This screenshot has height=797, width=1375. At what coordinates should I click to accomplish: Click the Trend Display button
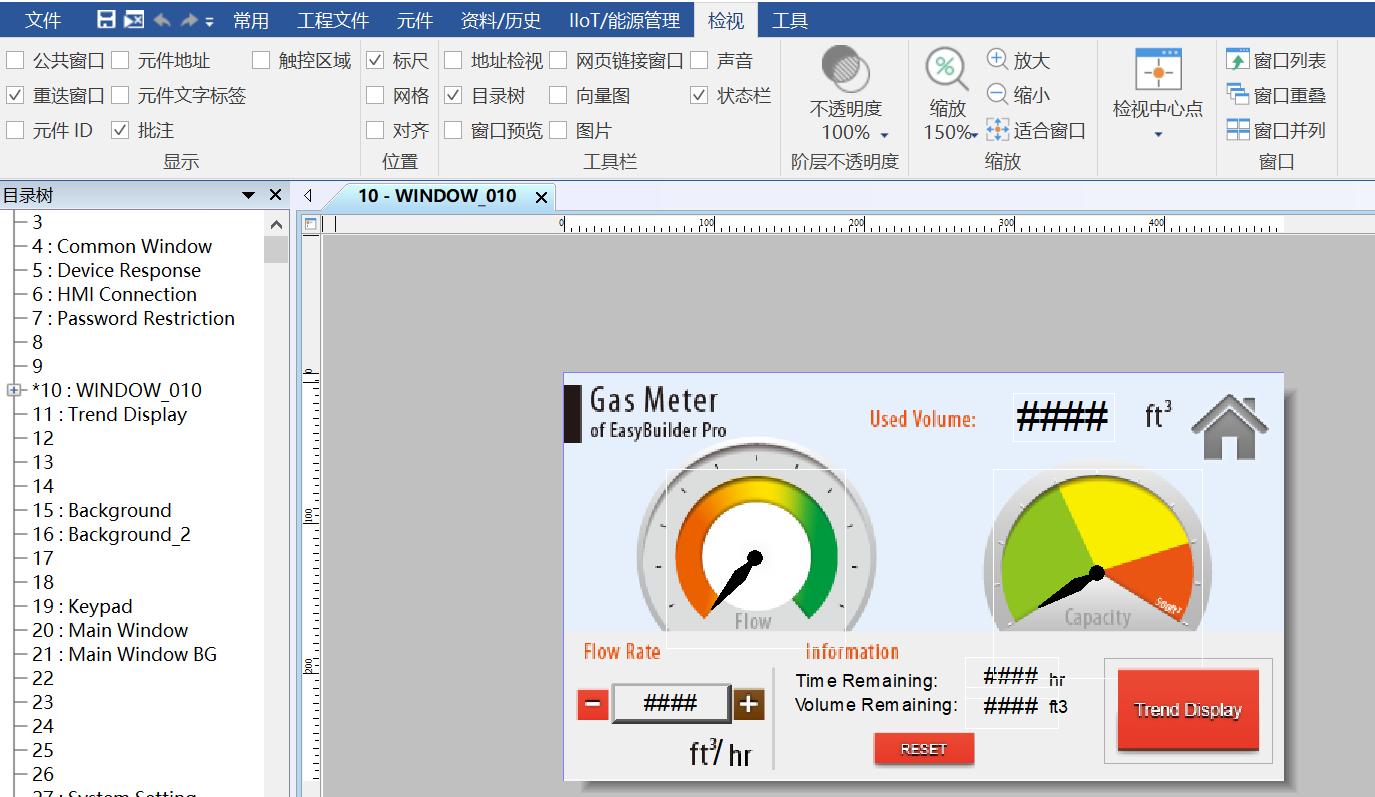pyautogui.click(x=1188, y=710)
